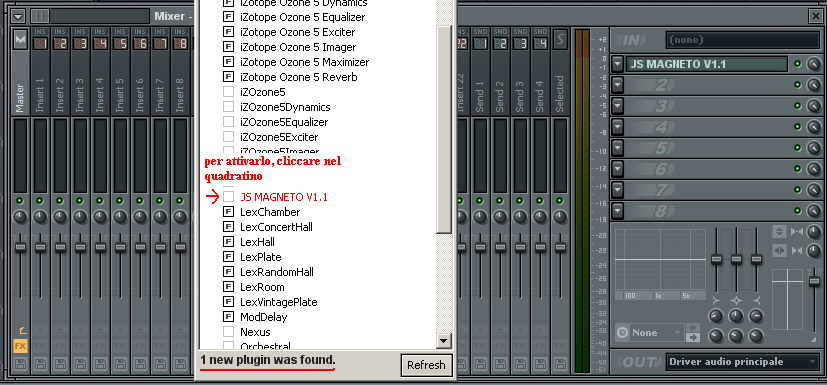Image resolution: width=827 pixels, height=385 pixels.
Task: Click the mix knob for JS MAGNETO slot
Action: click(814, 64)
